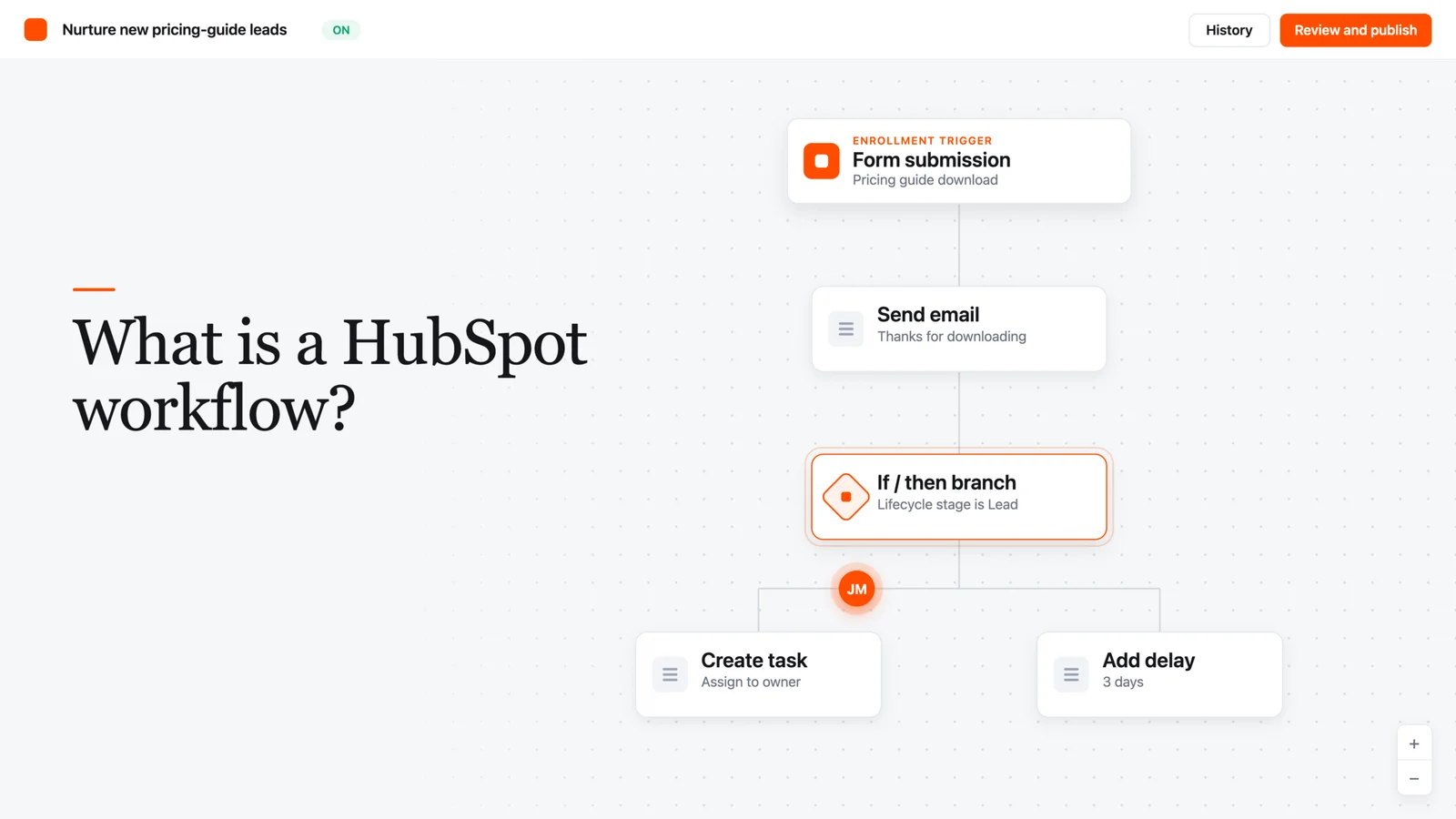Image resolution: width=1456 pixels, height=819 pixels.
Task: Click the If / then branch diamond icon
Action: coord(845,497)
